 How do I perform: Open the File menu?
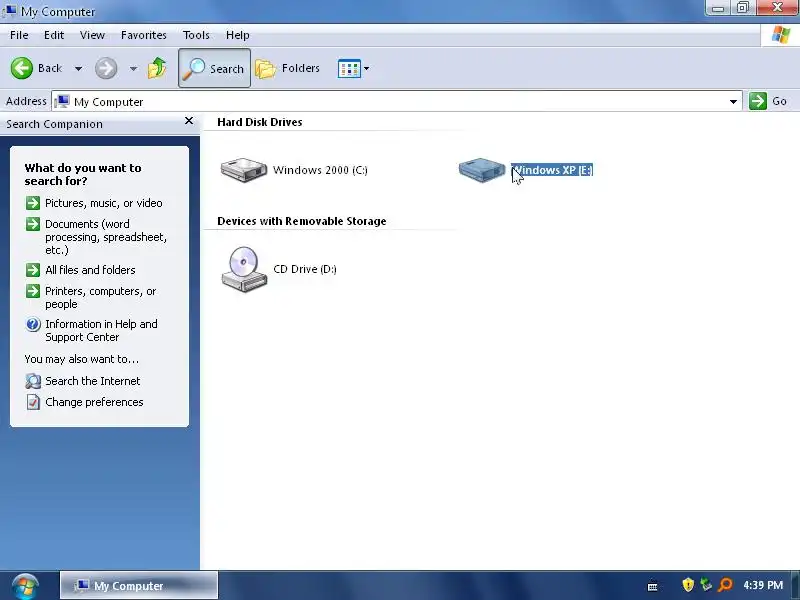tap(19, 35)
